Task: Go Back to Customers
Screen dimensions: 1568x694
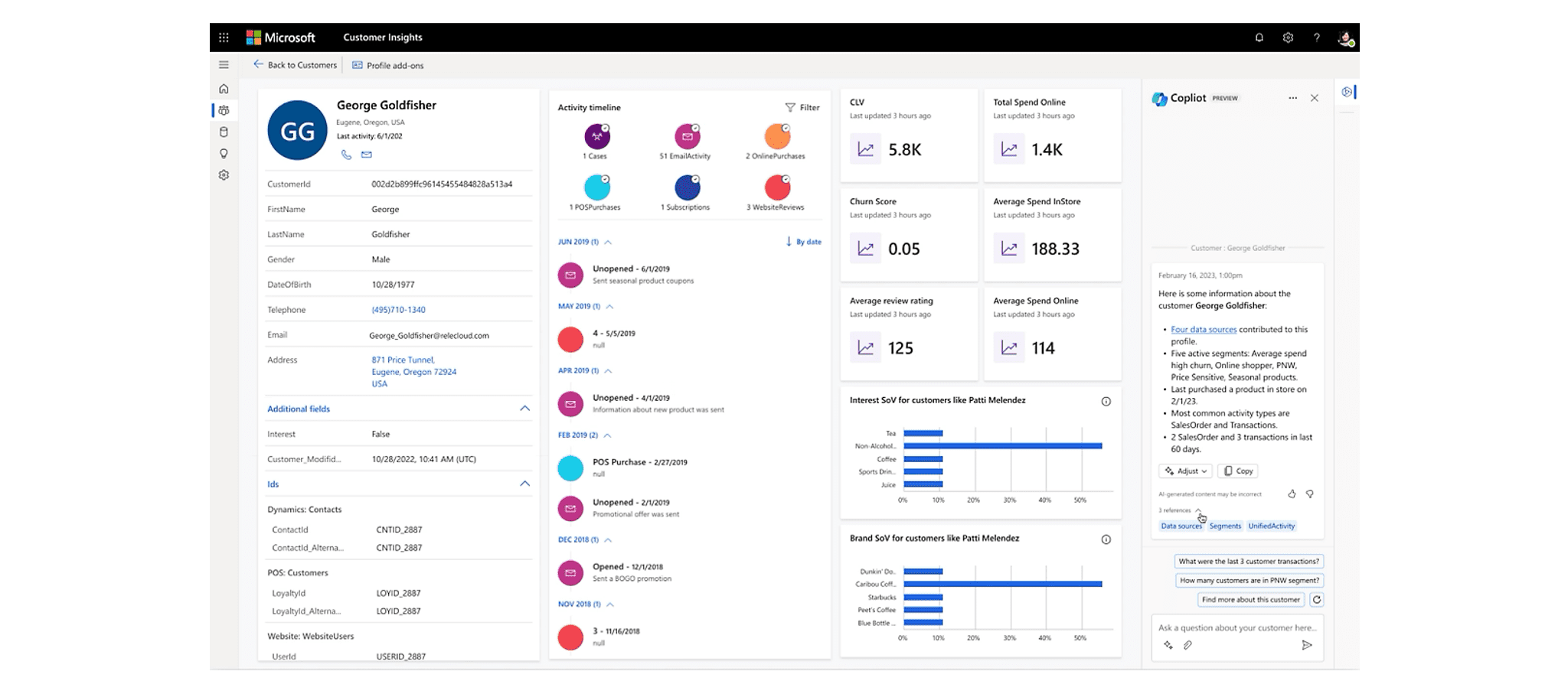Action: pyautogui.click(x=296, y=65)
